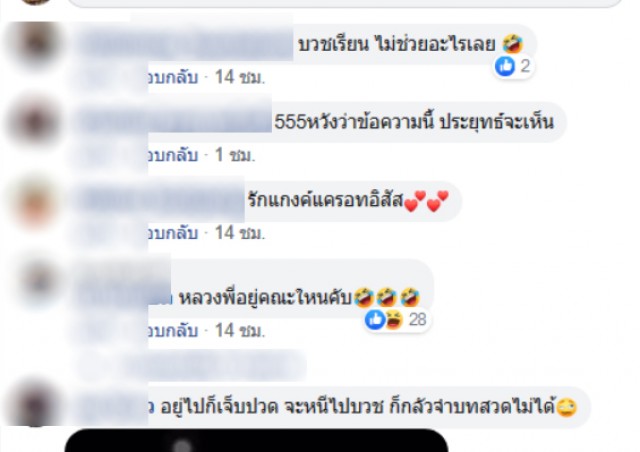Image resolution: width=640 pixels, height=452 pixels.
Task: Open the fourth commenter's profile picture
Action: (39, 281)
